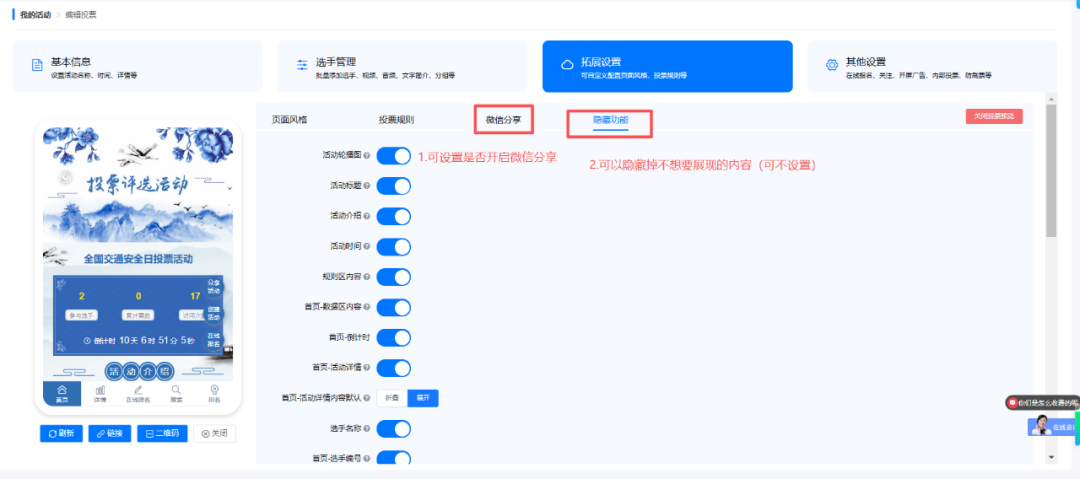Click the 参与选手 stat label in preview
Screen dimensions: 1080x479
(x=81, y=315)
